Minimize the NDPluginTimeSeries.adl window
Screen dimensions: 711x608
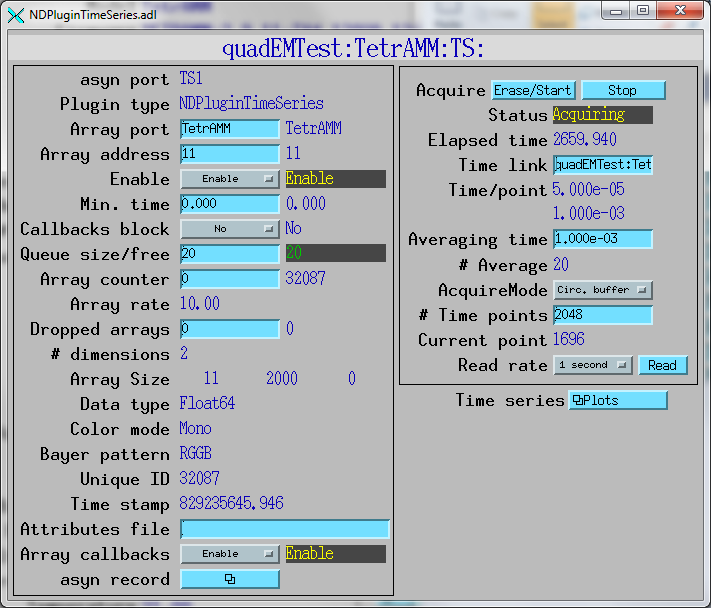pos(616,11)
